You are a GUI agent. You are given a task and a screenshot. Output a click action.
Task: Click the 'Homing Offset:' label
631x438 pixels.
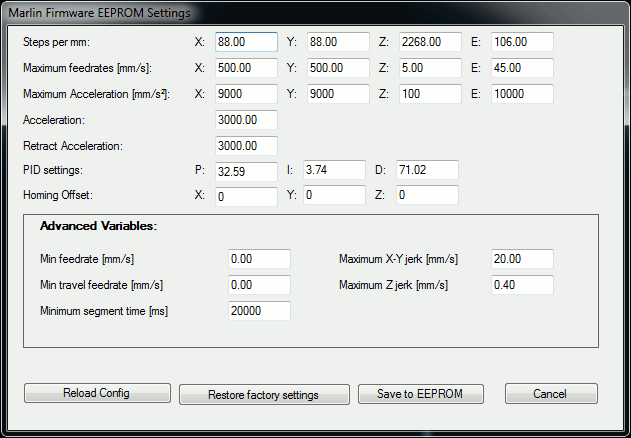click(58, 195)
